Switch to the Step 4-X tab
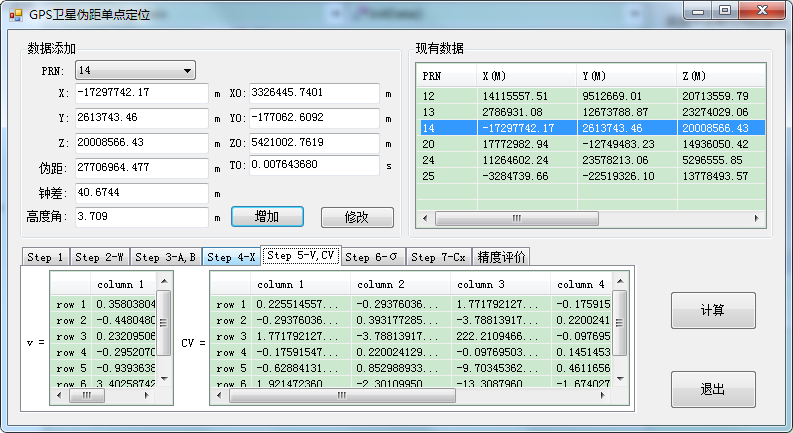The width and height of the screenshot is (793, 433). coord(231,257)
